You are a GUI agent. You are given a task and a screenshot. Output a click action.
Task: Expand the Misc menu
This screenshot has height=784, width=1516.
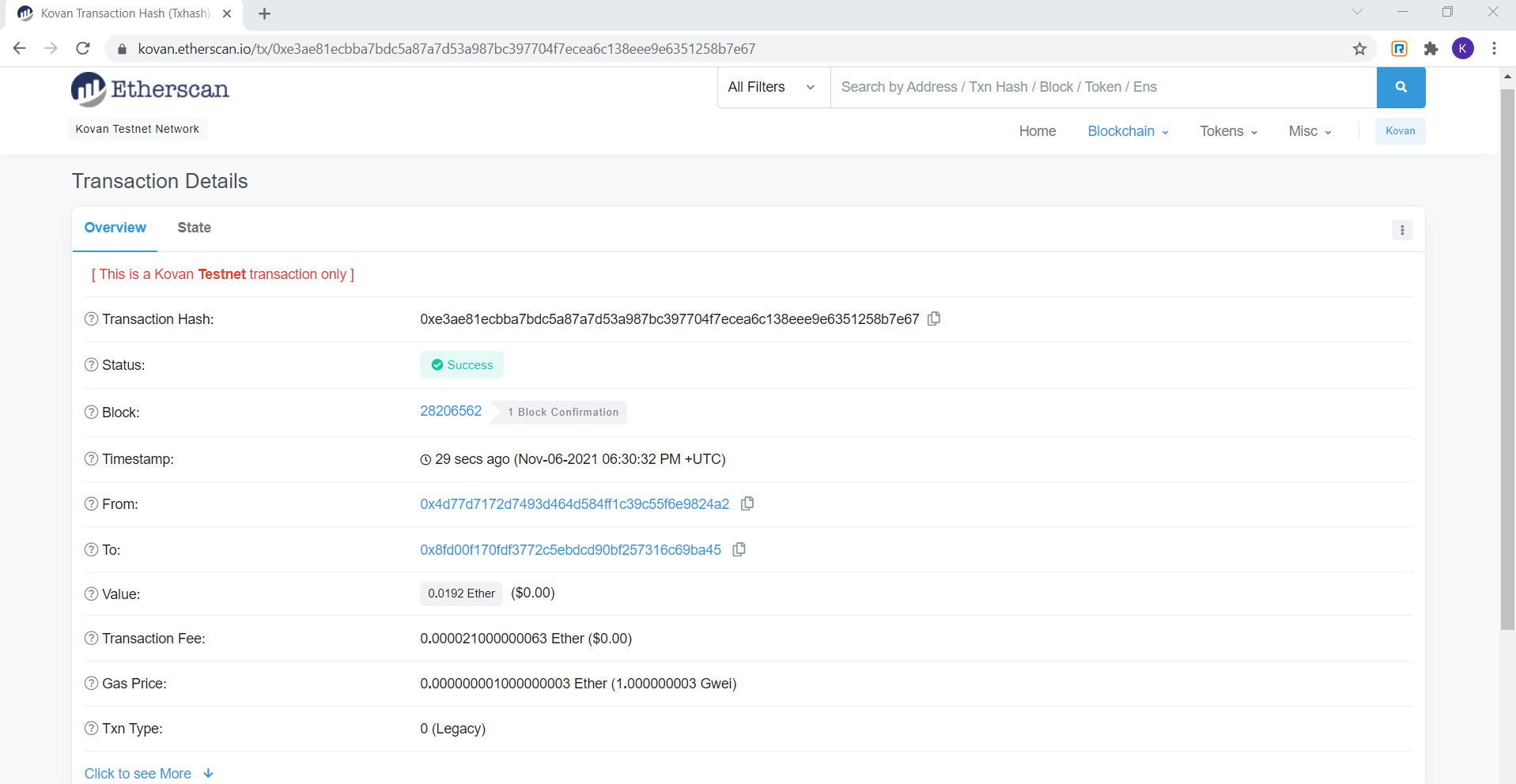[1310, 131]
